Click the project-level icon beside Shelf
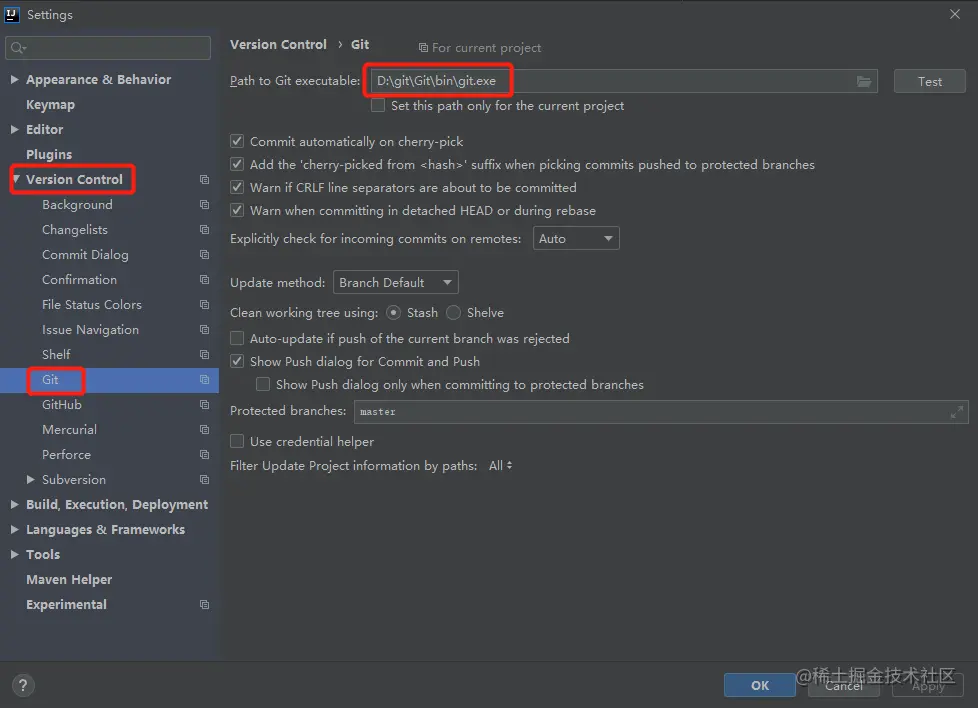Image resolution: width=978 pixels, height=708 pixels. coord(204,354)
